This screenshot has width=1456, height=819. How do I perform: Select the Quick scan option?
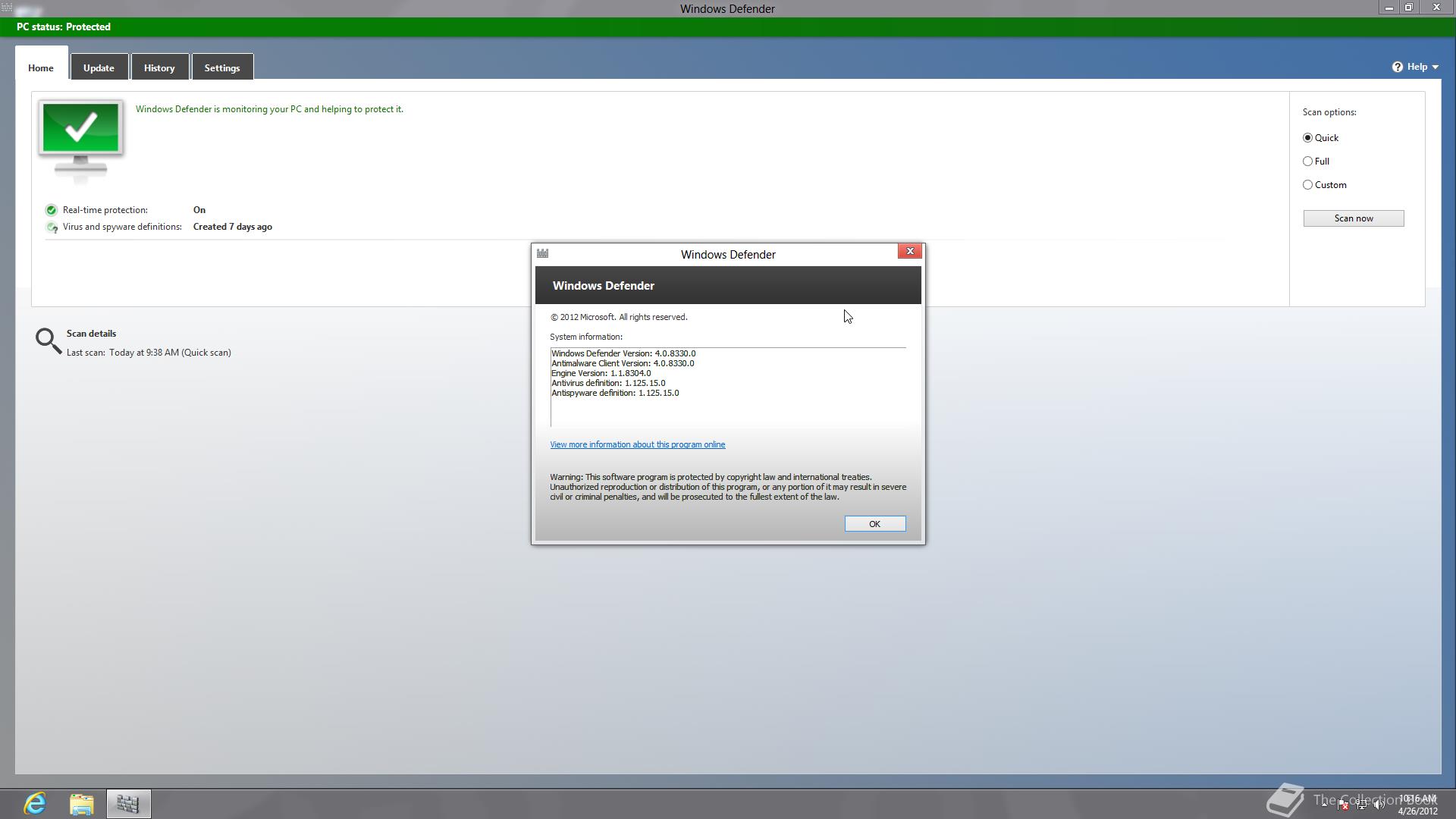1320,138
